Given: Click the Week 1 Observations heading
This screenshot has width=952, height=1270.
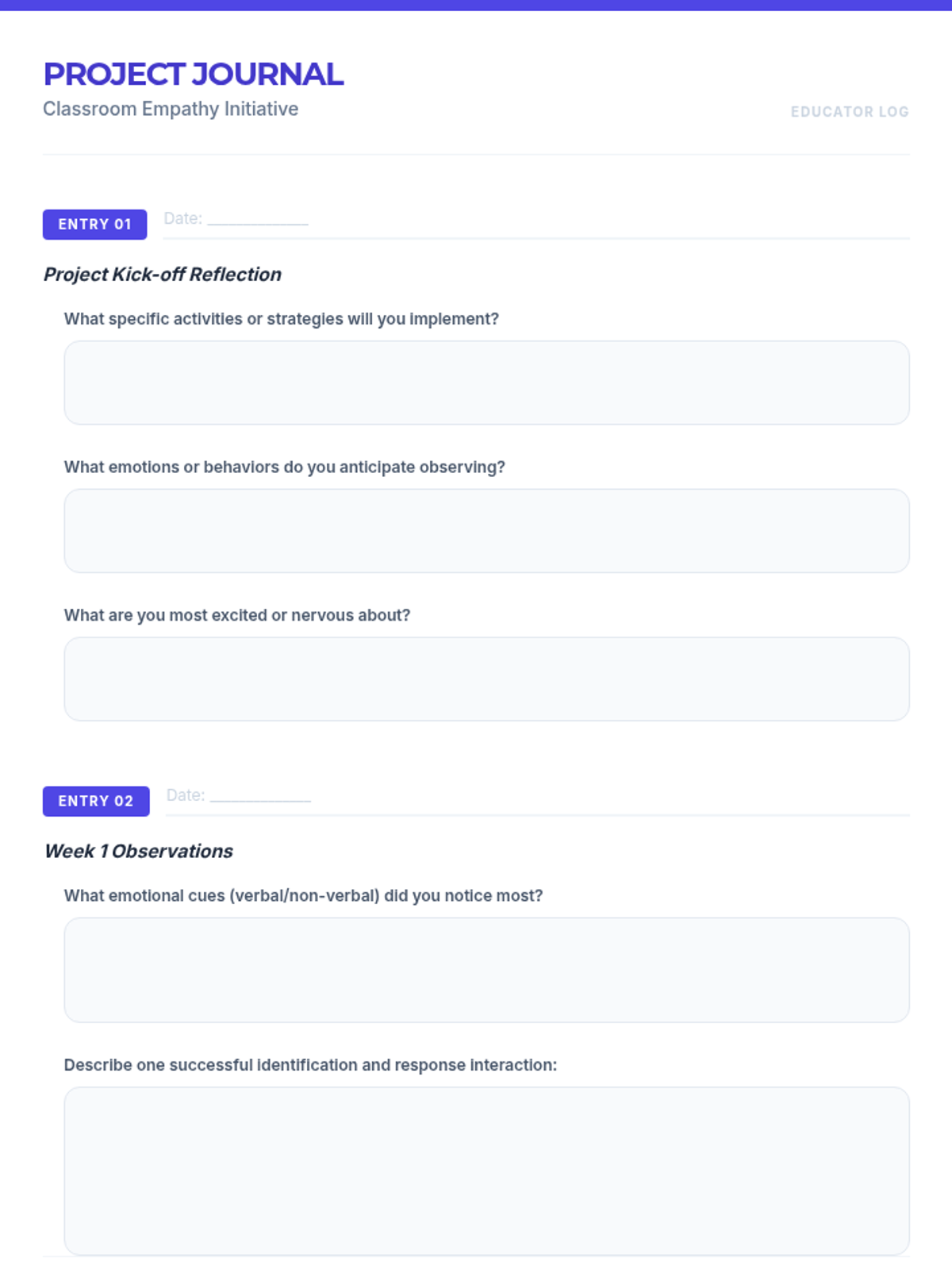Looking at the screenshot, I should coord(139,851).
